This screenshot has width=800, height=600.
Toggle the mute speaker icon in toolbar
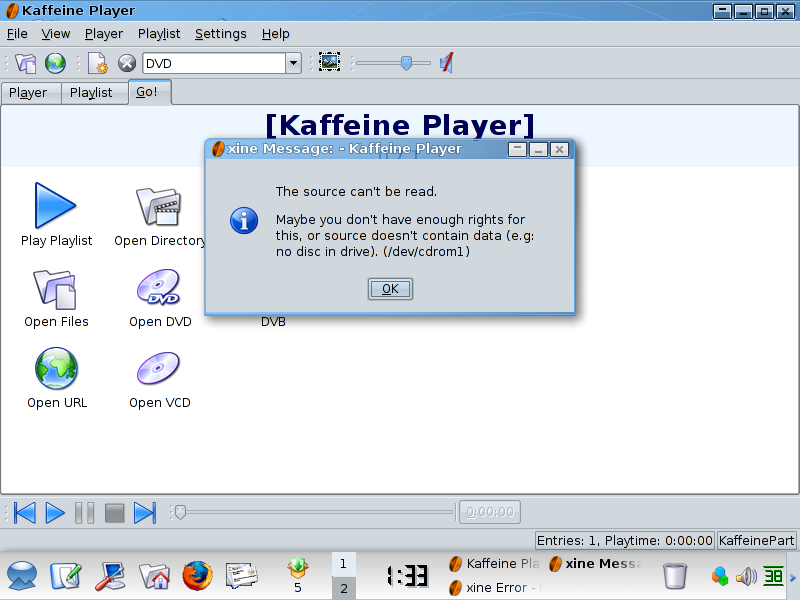click(x=447, y=63)
